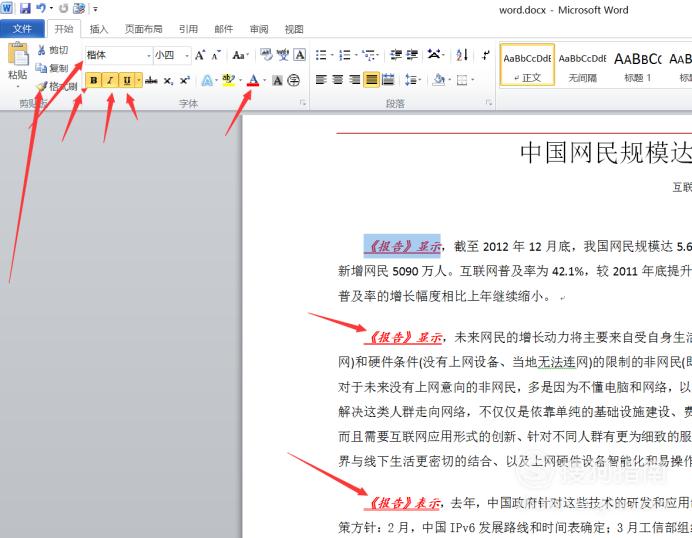Select the 无间隔 (No Spacing) style
The height and width of the screenshot is (538, 692).
[x=583, y=65]
